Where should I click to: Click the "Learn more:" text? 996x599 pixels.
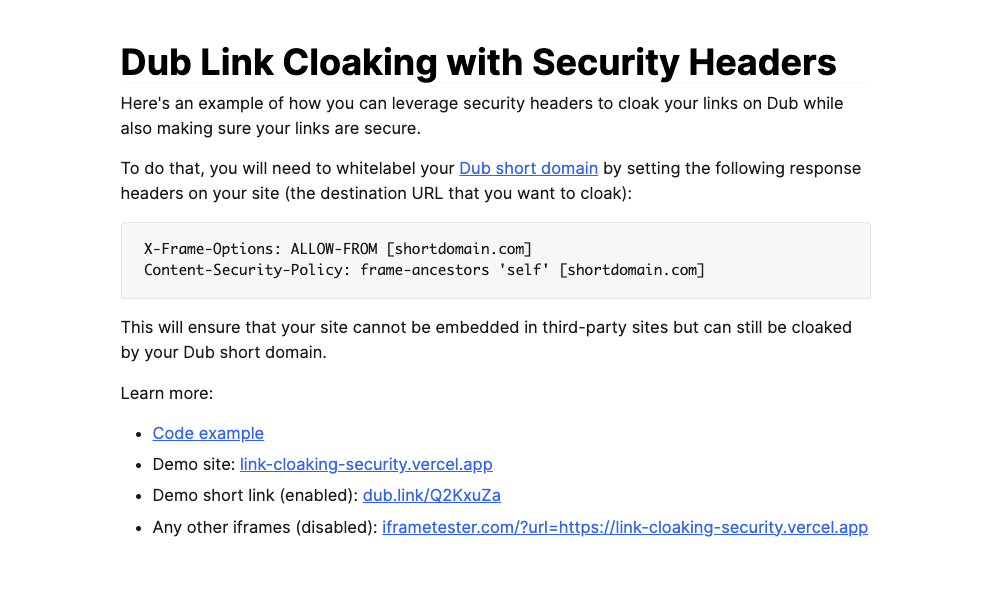point(167,393)
